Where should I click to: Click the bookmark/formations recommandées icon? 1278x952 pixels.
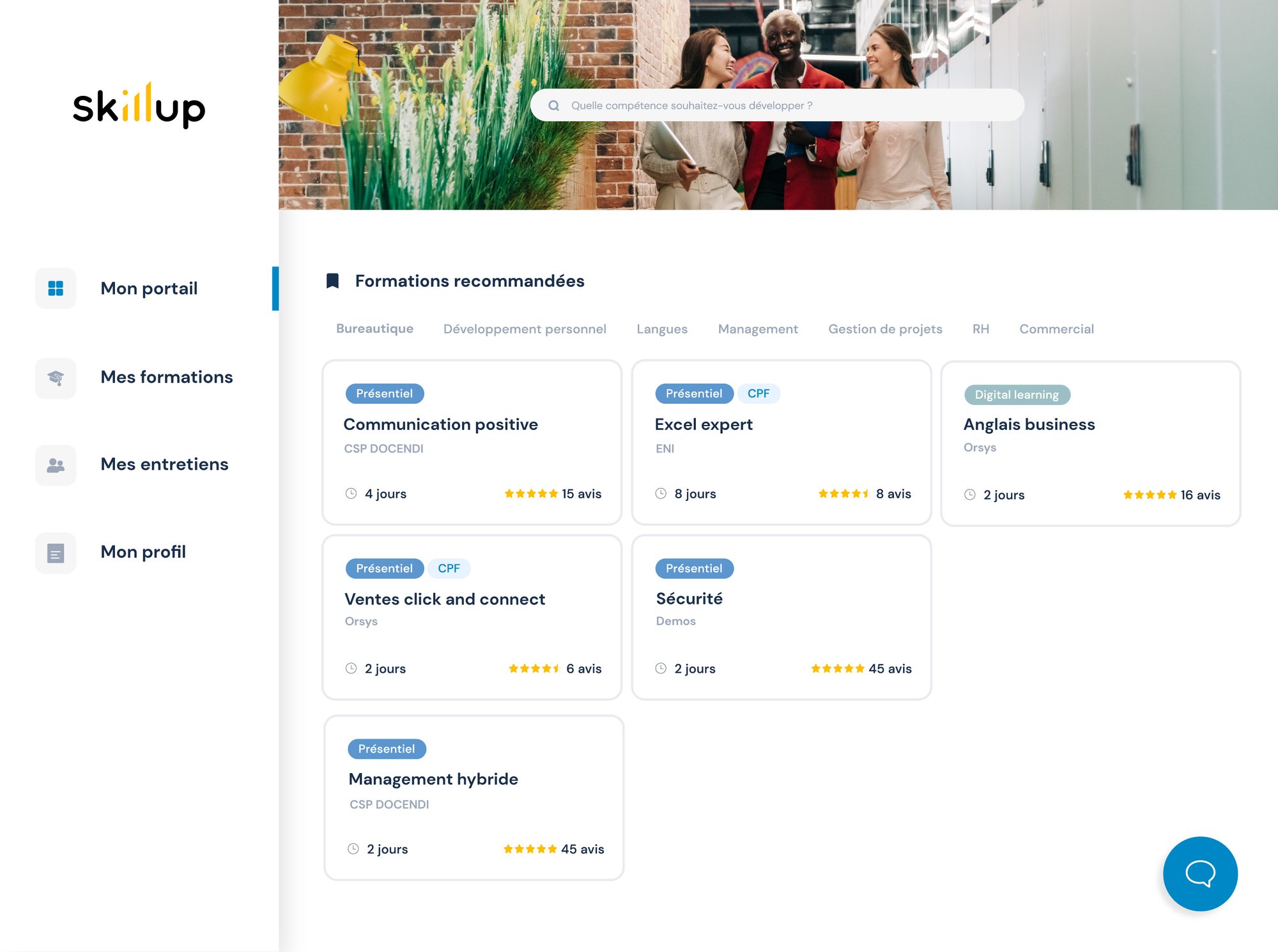click(333, 281)
